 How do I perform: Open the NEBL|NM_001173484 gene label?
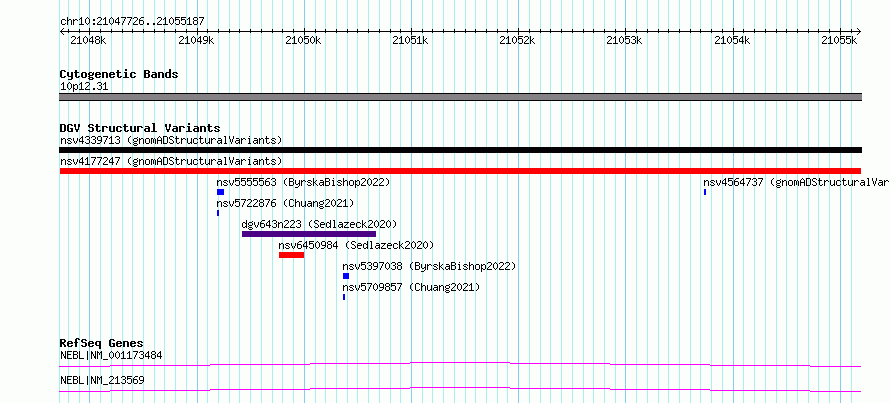pos(111,356)
